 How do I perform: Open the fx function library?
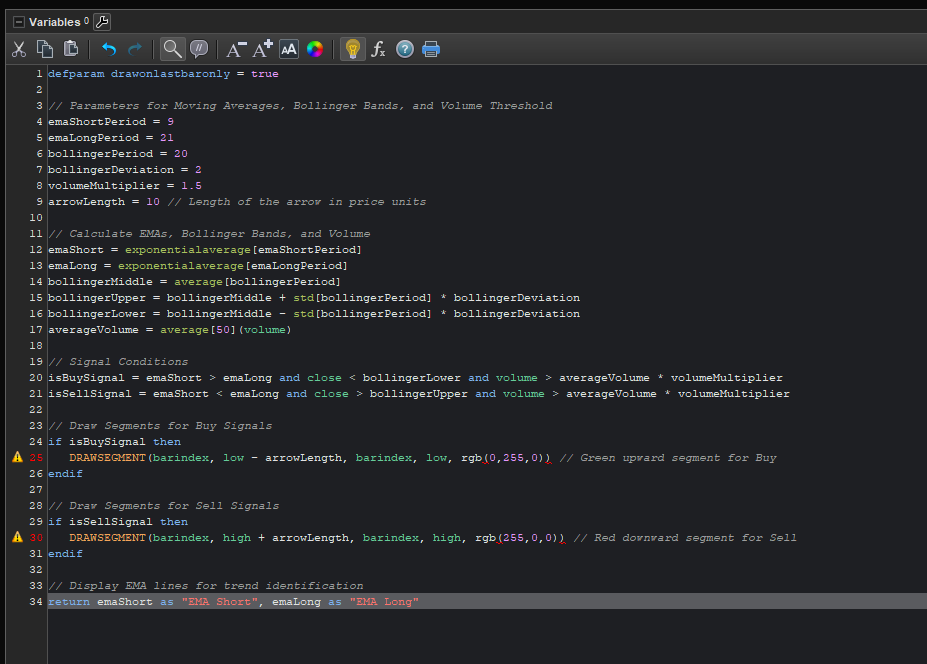pos(379,49)
